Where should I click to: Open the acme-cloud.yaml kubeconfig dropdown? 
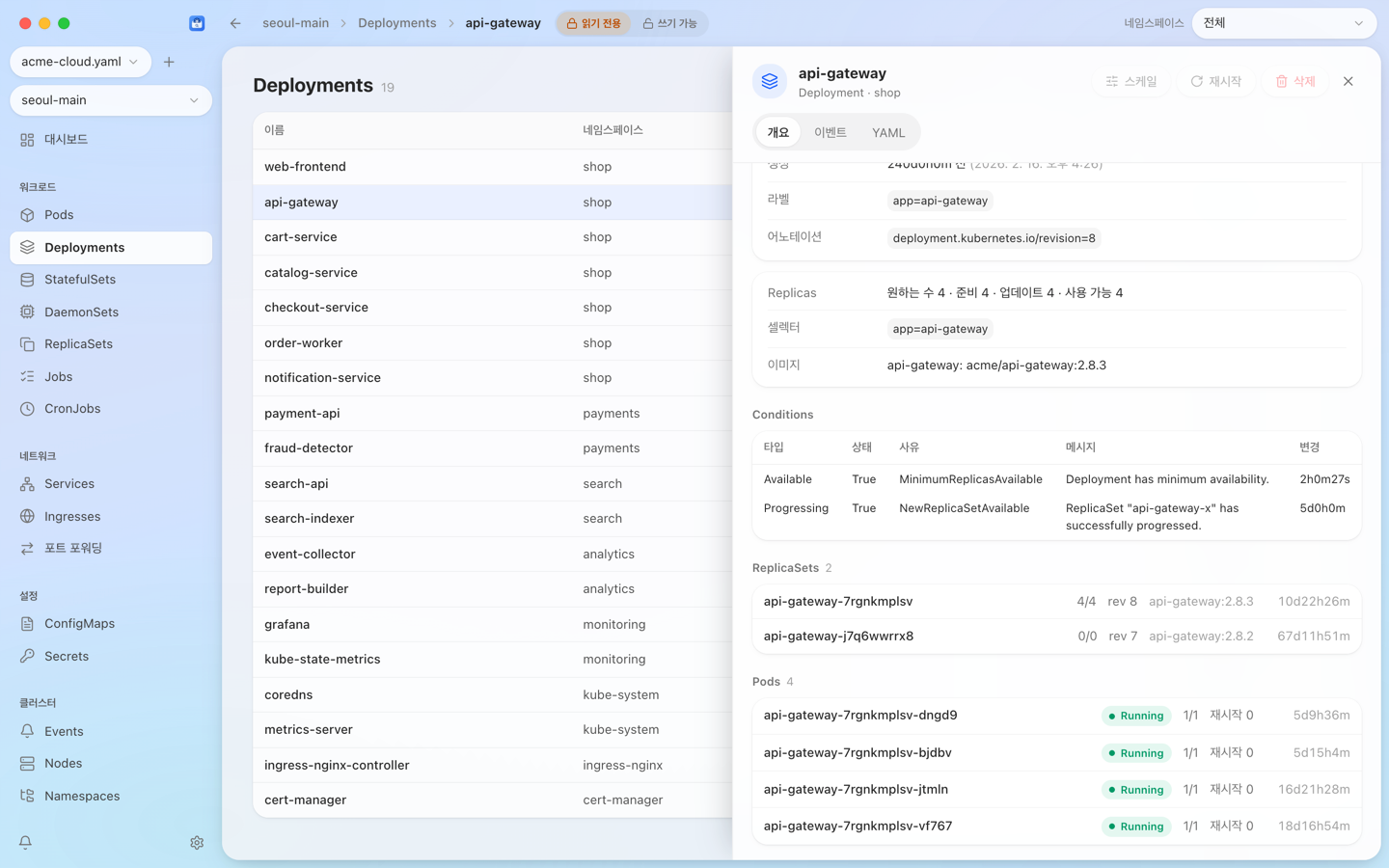(80, 62)
